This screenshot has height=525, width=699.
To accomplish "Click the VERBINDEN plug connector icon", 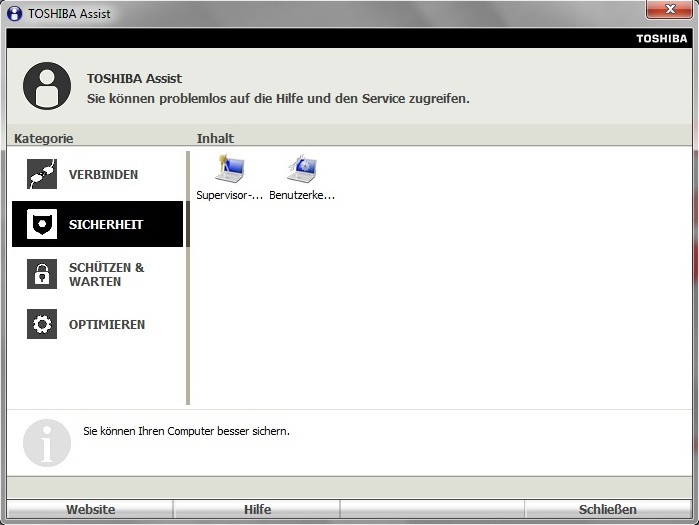I will coord(41,175).
